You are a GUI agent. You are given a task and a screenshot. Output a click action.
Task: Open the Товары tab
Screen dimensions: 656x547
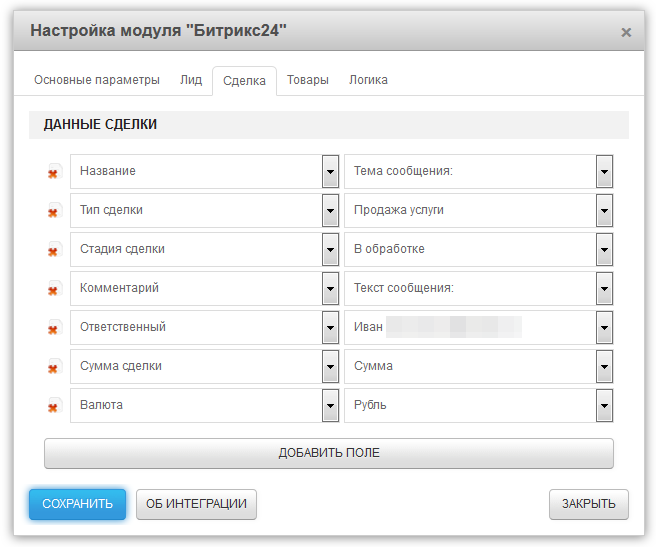pyautogui.click(x=308, y=80)
